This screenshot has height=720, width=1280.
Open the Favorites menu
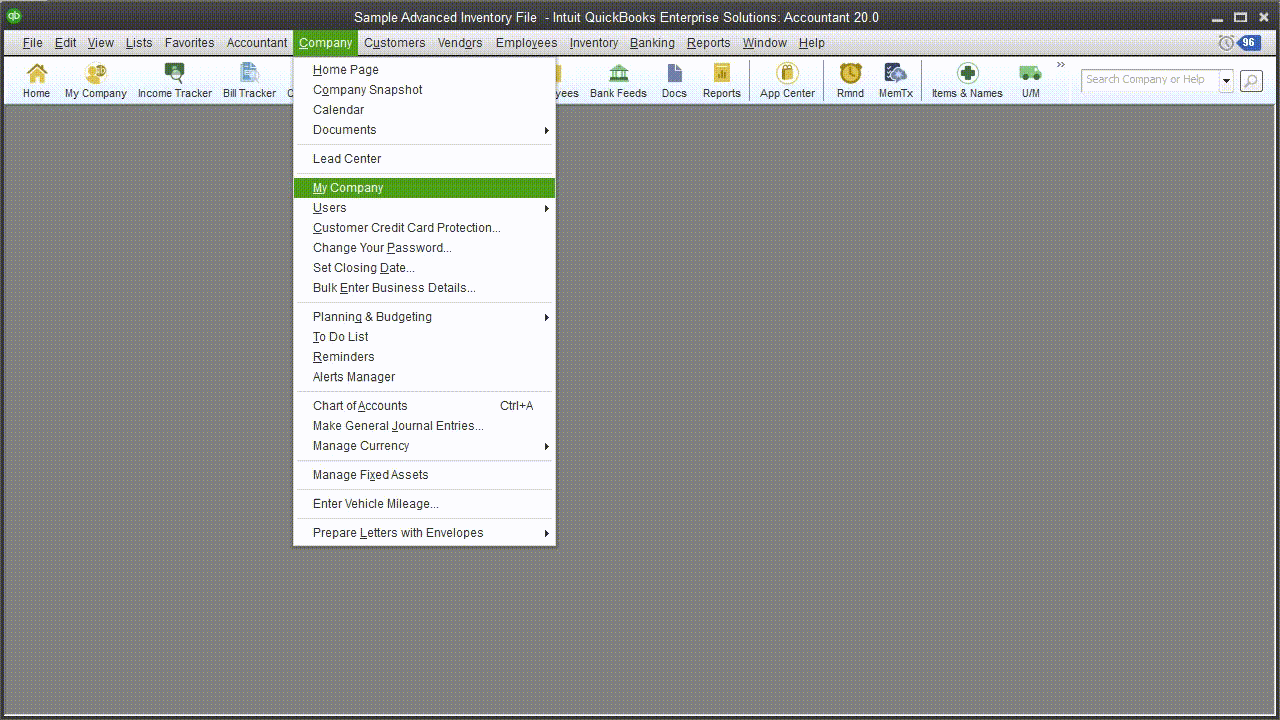click(190, 43)
